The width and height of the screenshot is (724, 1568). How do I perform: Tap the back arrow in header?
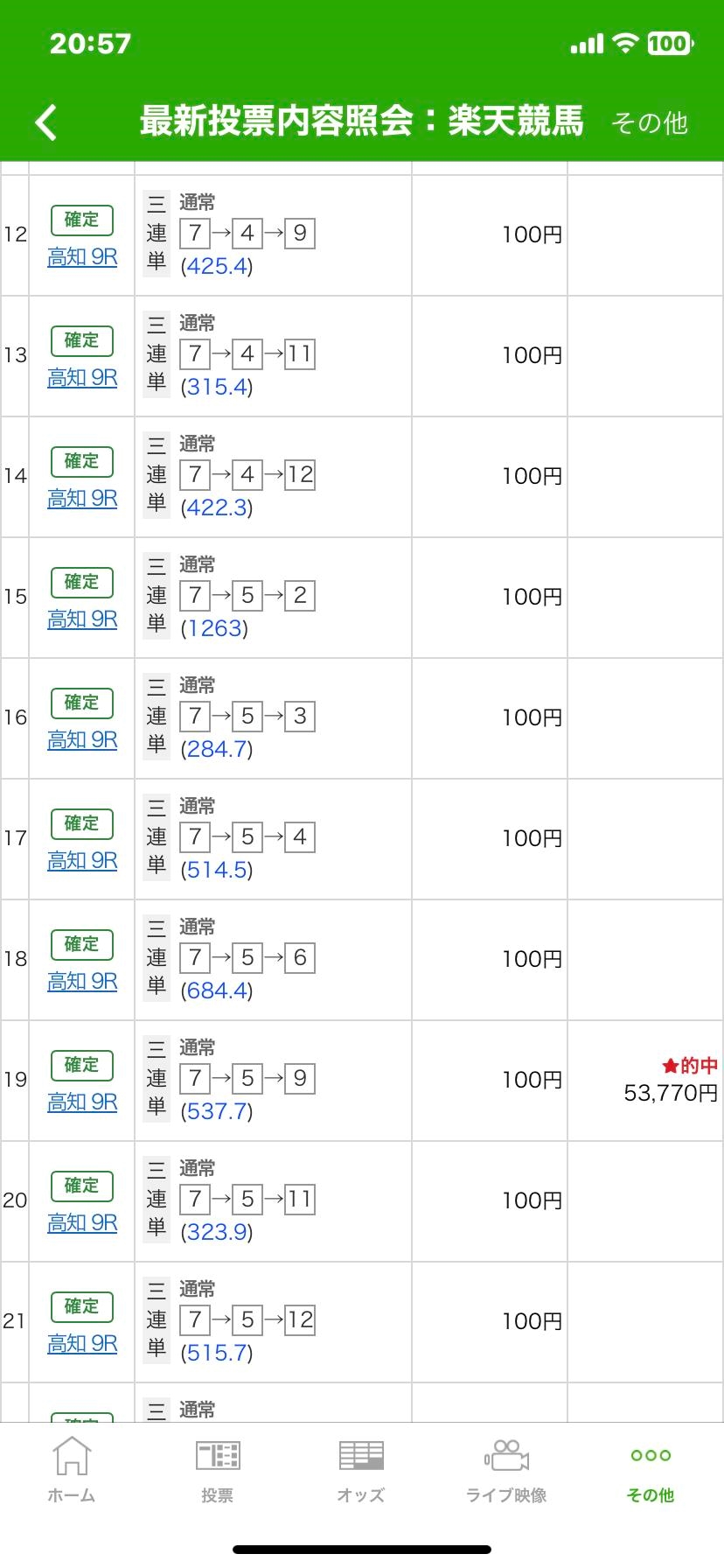[x=46, y=122]
